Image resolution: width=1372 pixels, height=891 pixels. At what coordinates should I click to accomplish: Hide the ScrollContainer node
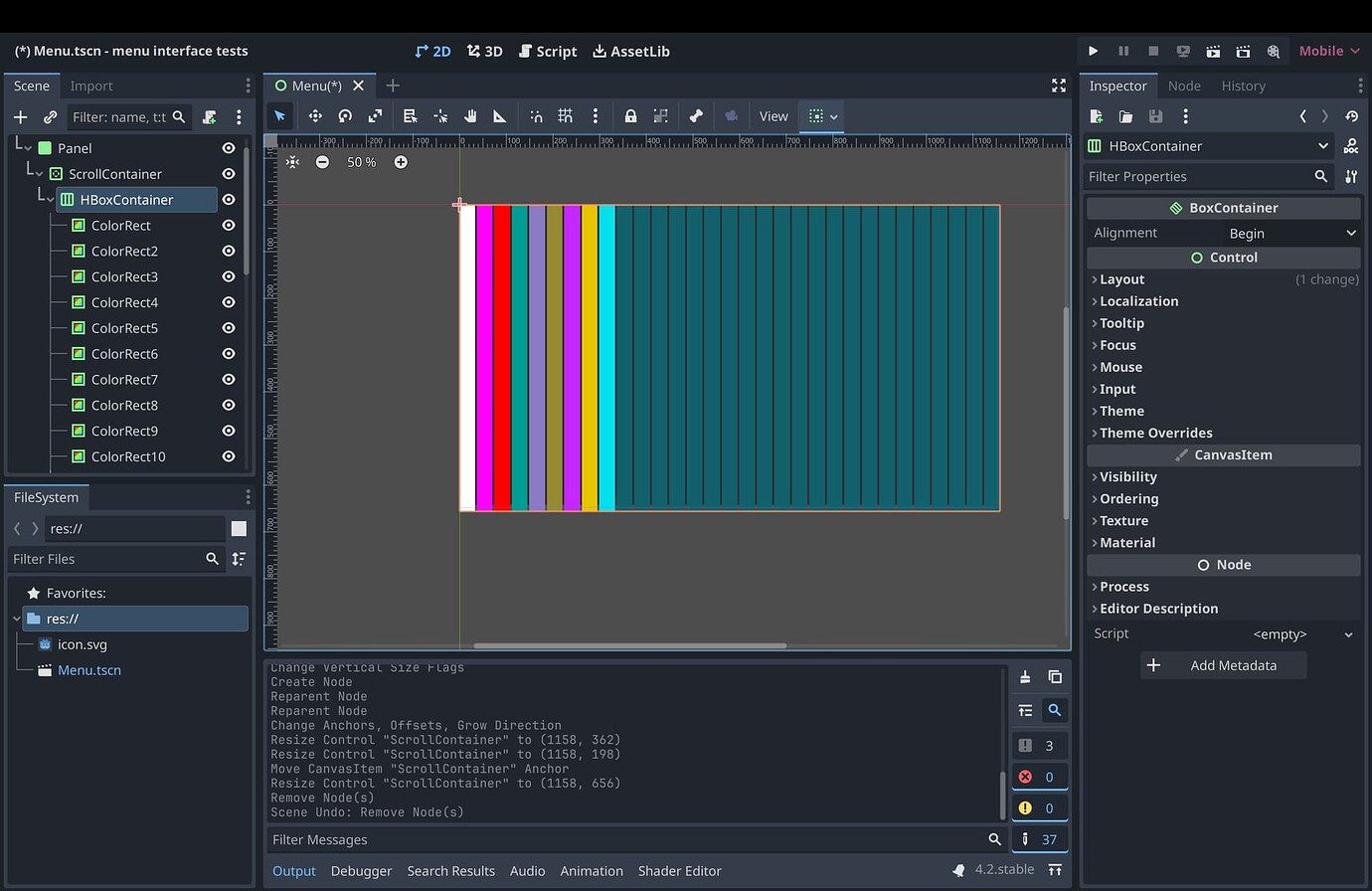228,173
